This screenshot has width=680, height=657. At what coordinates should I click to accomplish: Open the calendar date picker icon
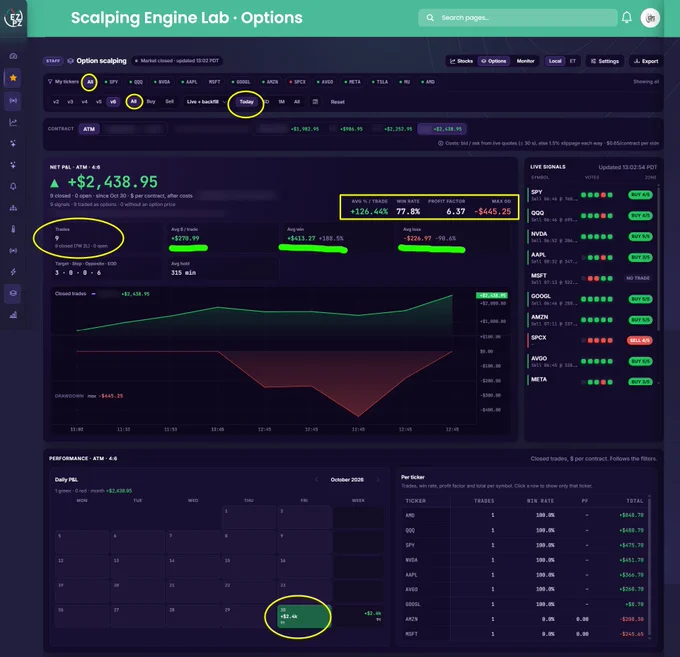pyautogui.click(x=315, y=102)
